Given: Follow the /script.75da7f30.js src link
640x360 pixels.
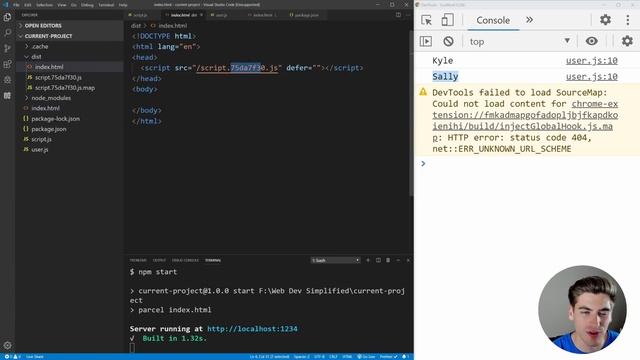Looking at the screenshot, I should tap(237, 68).
